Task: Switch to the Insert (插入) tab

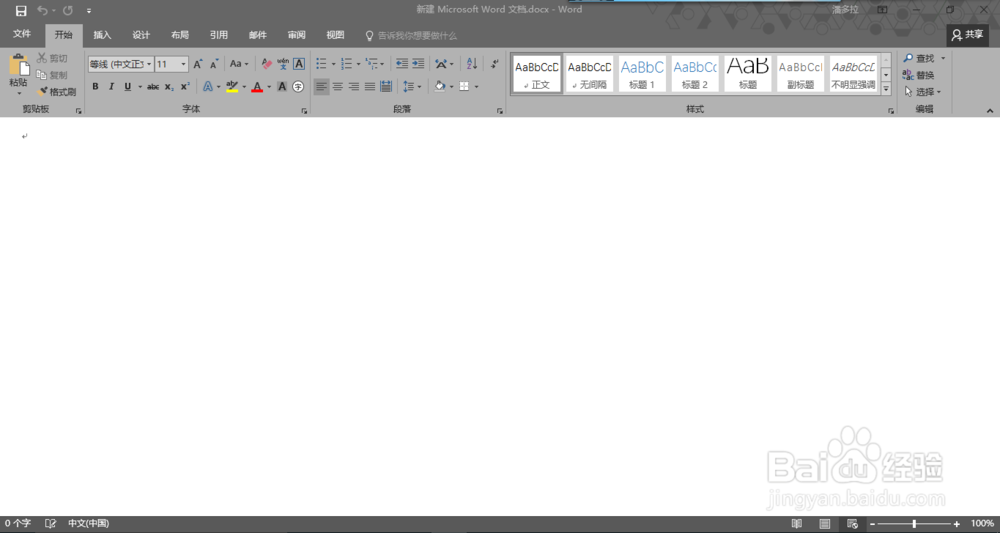Action: click(x=102, y=35)
